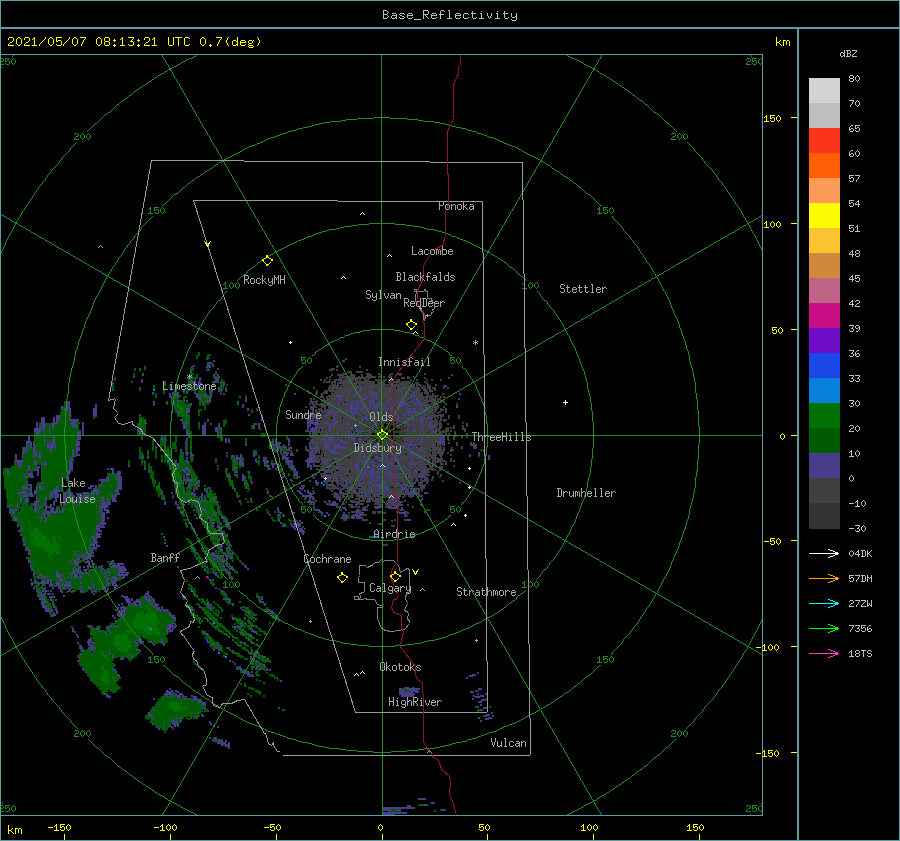Click the white 04DK arrow icon
Image resolution: width=900 pixels, height=841 pixels.
click(x=824, y=554)
